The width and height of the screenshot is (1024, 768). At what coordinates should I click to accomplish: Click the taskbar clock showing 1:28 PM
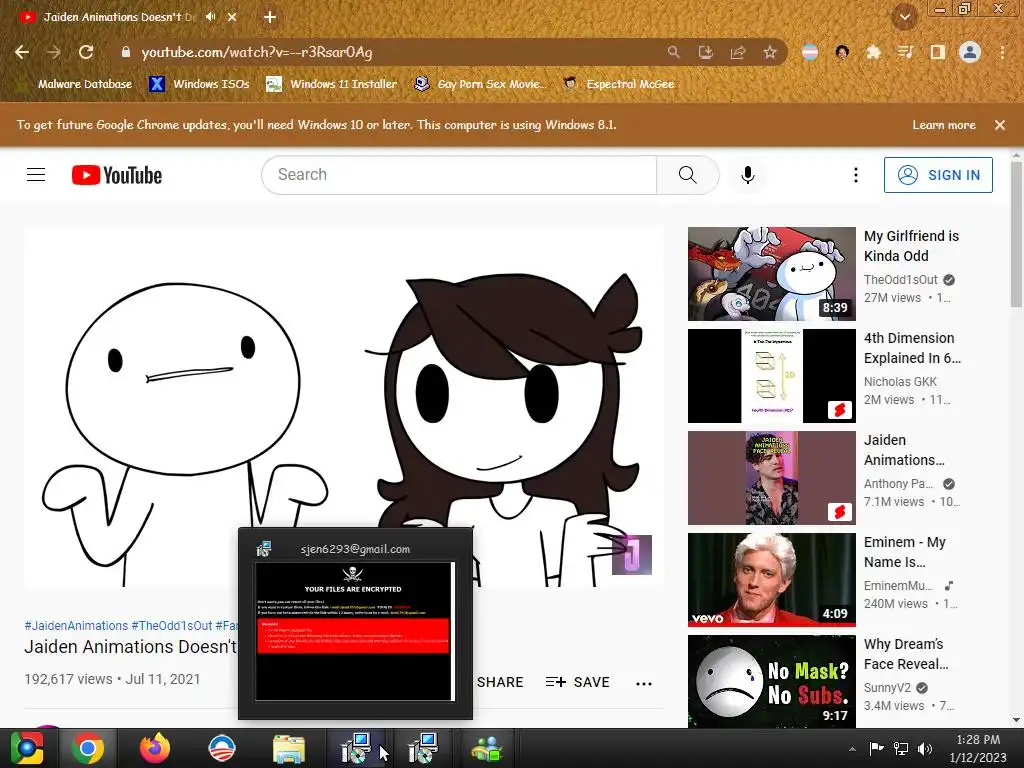coord(978,748)
